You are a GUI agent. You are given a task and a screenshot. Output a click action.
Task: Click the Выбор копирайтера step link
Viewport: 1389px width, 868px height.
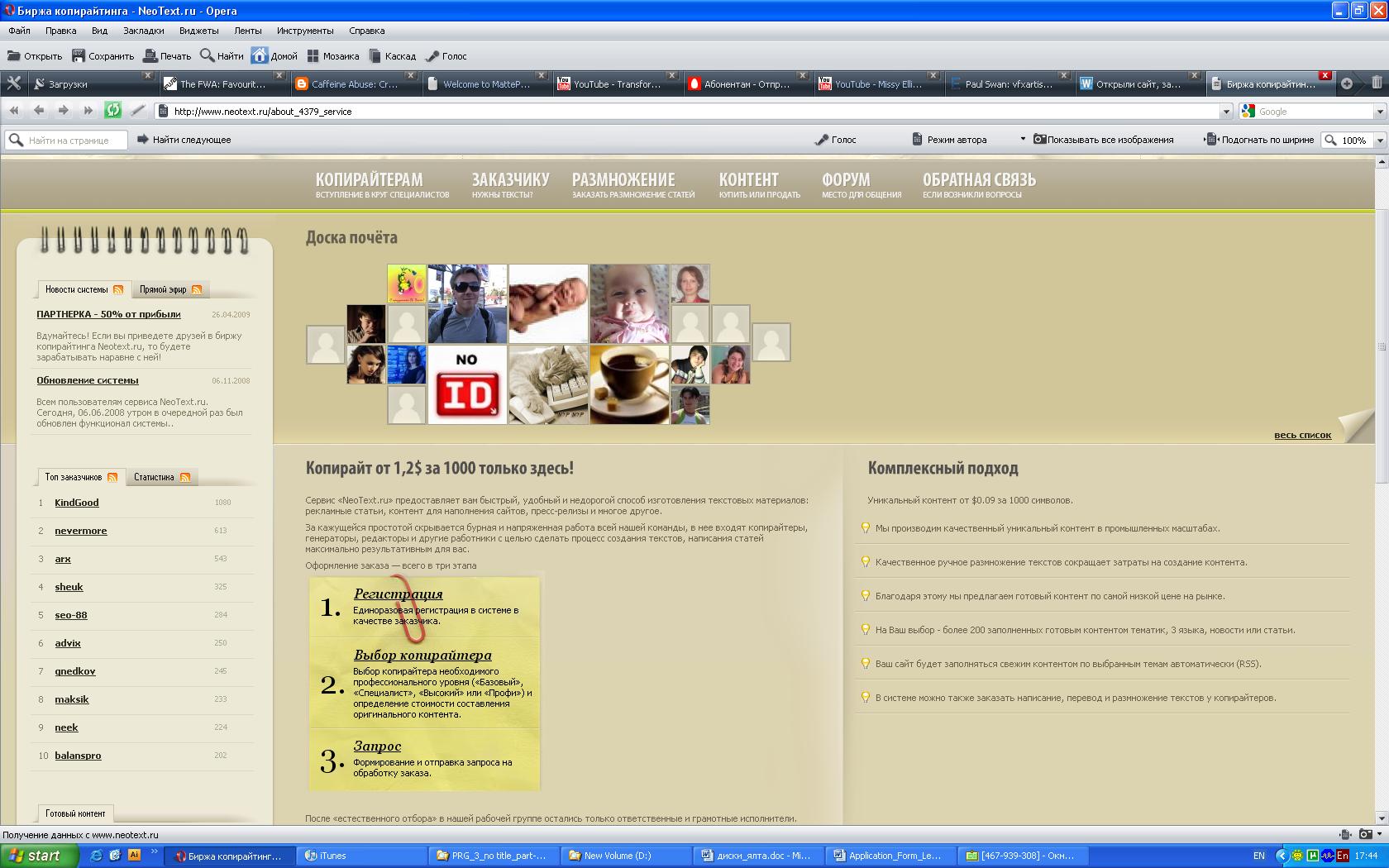click(x=422, y=655)
